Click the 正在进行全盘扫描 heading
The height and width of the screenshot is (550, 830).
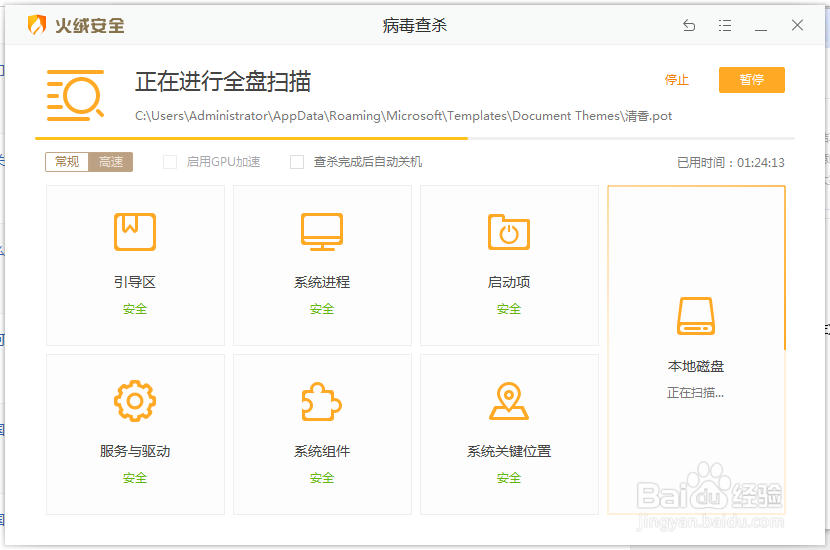pos(223,82)
